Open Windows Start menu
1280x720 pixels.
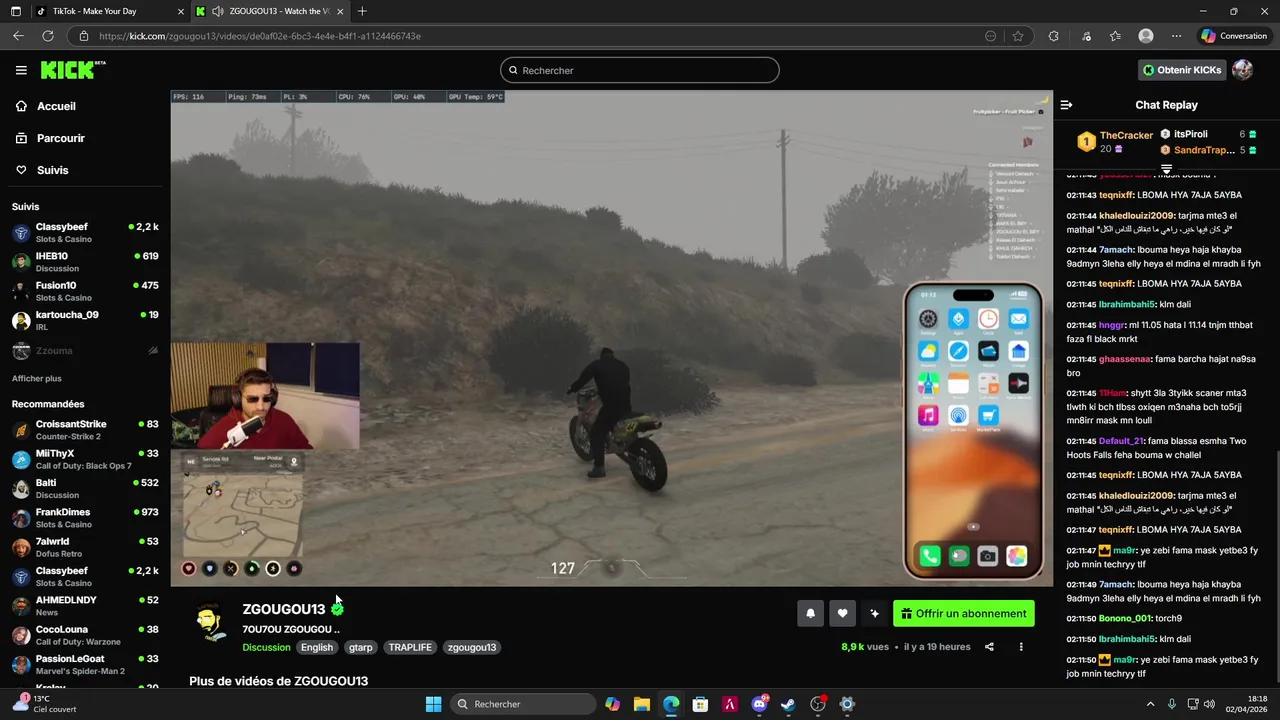pyautogui.click(x=433, y=704)
